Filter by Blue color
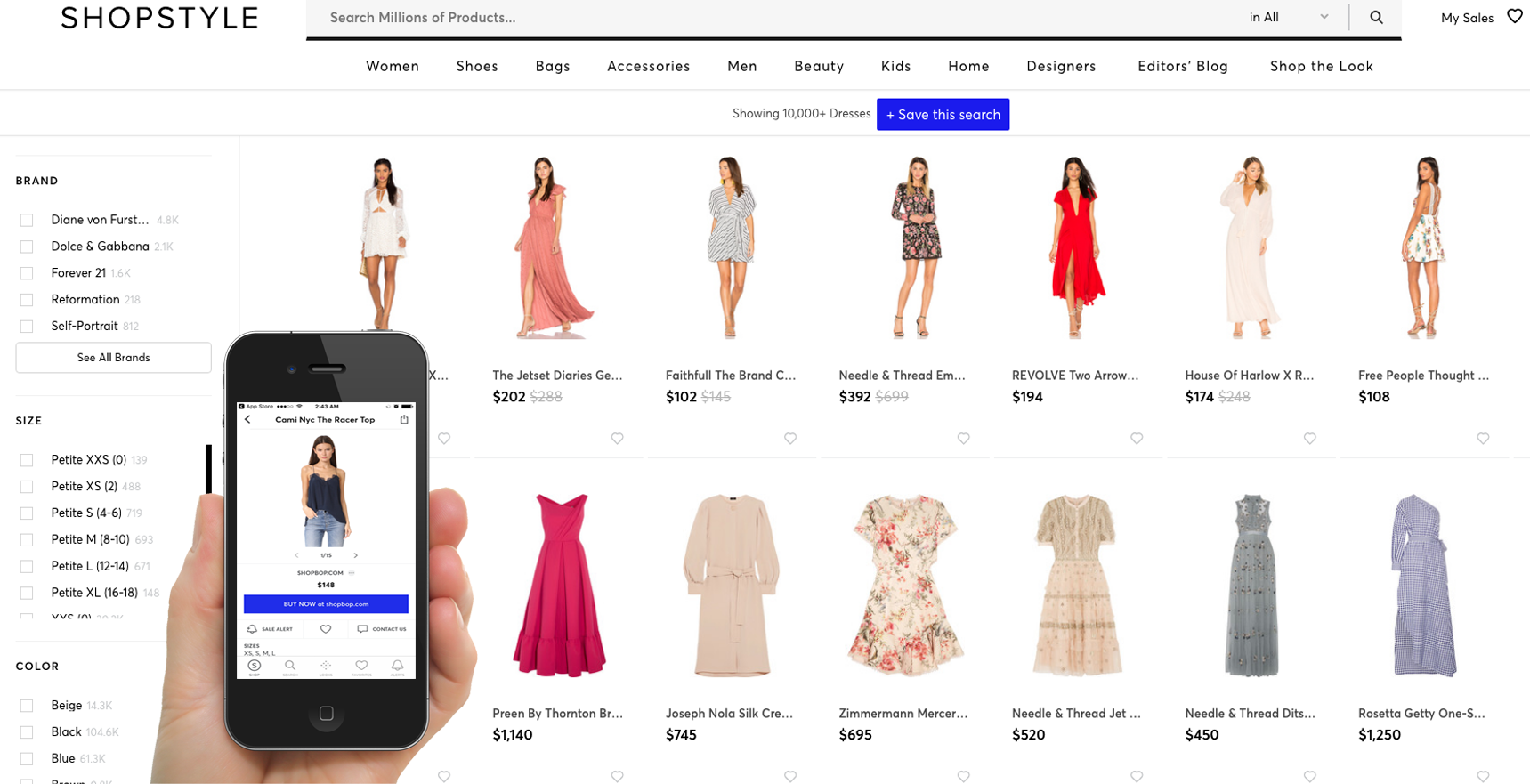Screen dimensions: 1530x784 click(x=27, y=759)
